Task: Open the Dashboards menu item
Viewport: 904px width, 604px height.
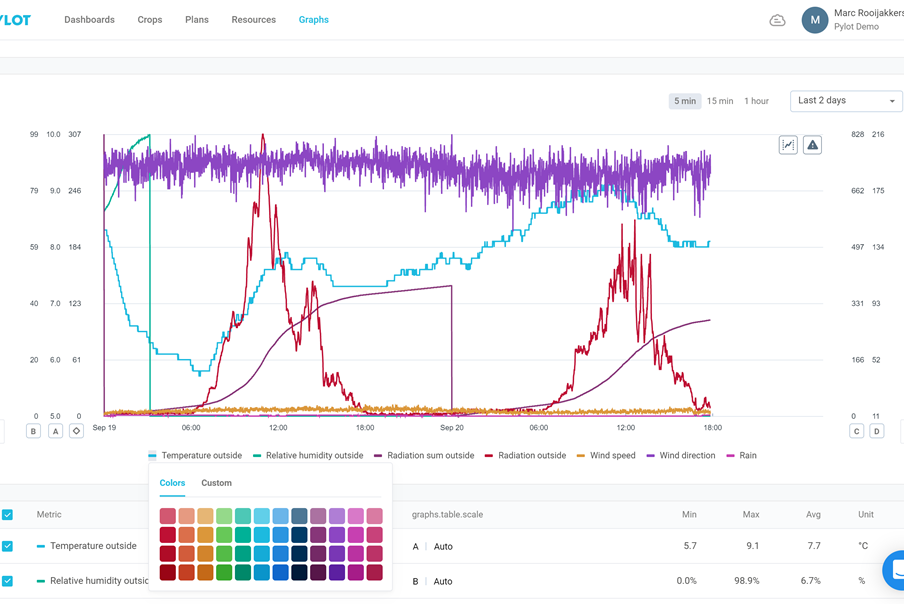Action: [89, 20]
